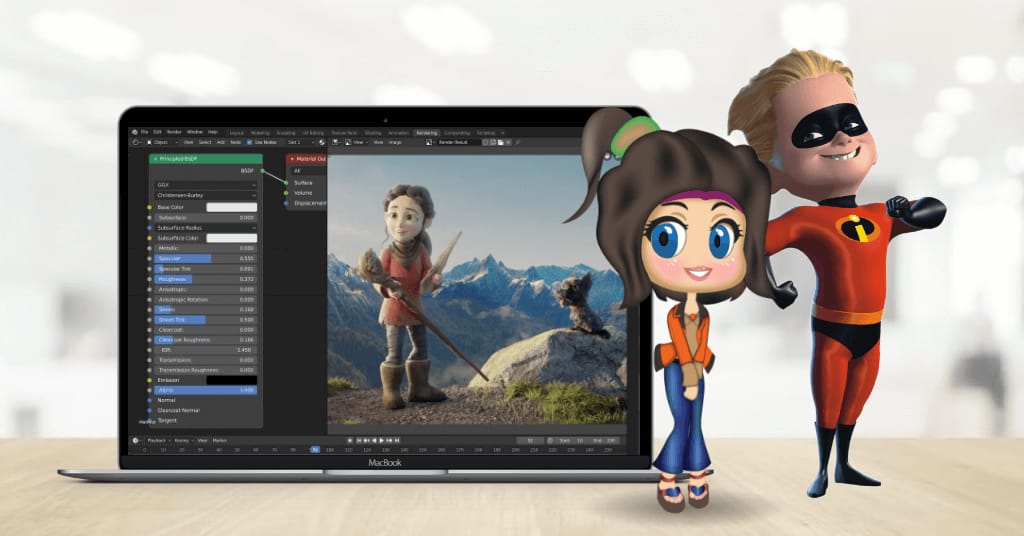The image size is (1024, 536).
Task: Open the Christensen-Burley subsurface method dropdown
Action: pyautogui.click(x=205, y=195)
